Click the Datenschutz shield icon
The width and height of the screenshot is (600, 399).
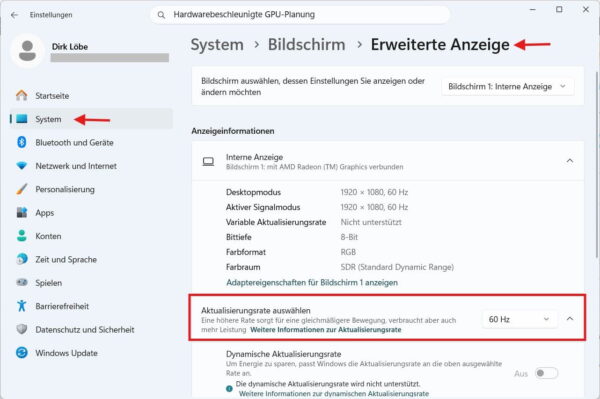point(22,329)
